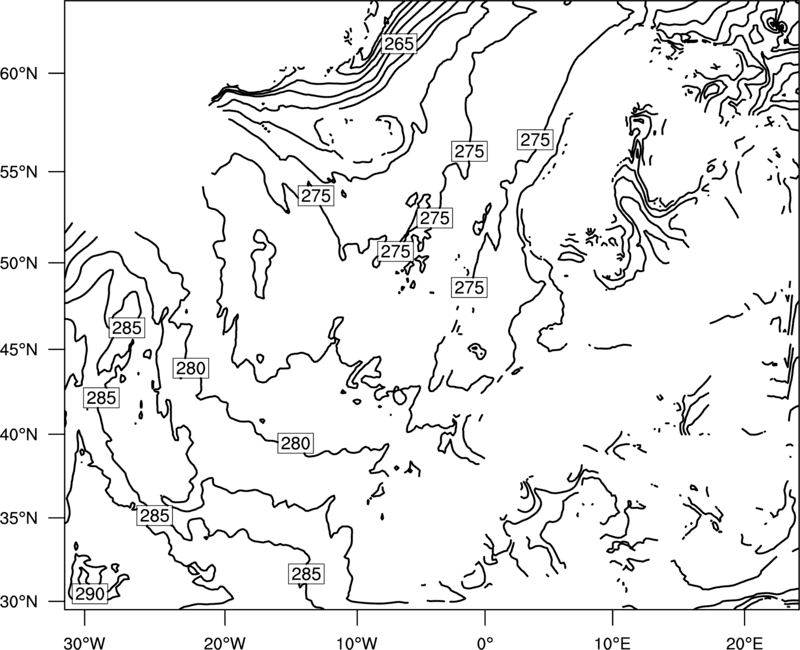Select the 55°N latitude tick label
Image resolution: width=800 pixels, height=650 pixels.
point(19,172)
